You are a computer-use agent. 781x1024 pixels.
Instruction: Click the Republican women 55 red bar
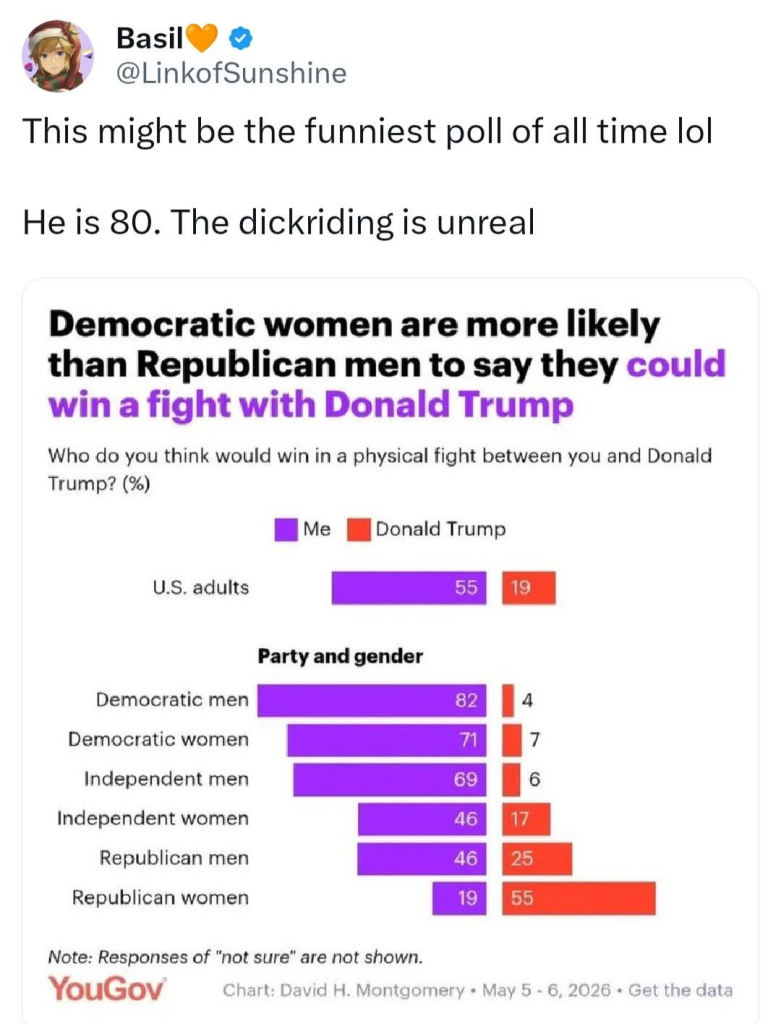tap(579, 898)
